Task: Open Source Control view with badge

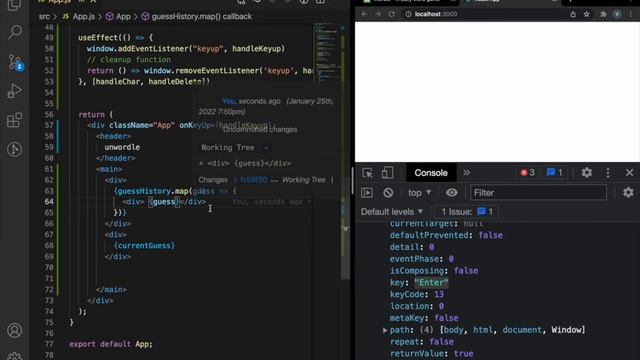Action: pos(15,62)
